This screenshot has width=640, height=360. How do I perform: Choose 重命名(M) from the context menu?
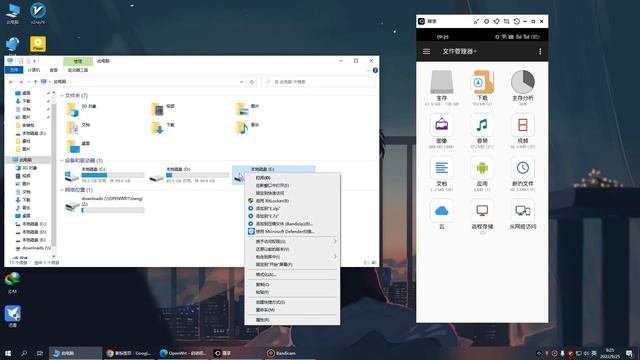coord(292,310)
